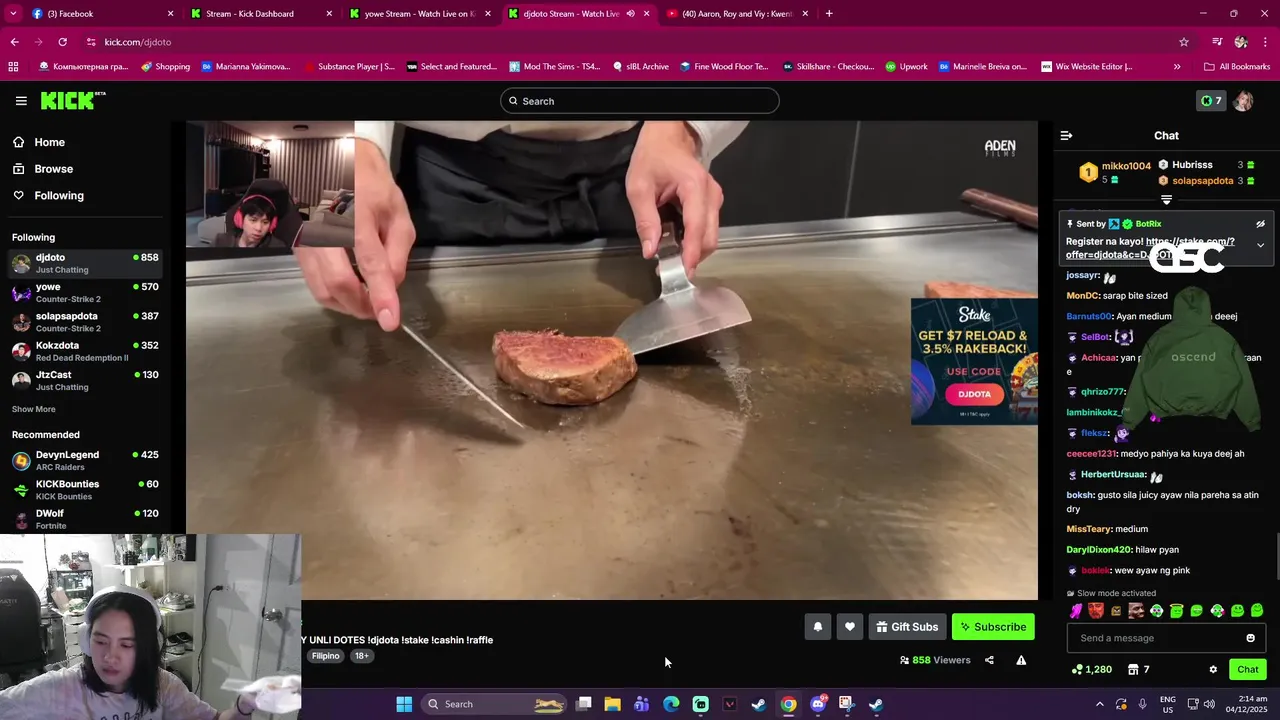Switch to the Aaron, Roy and Viy tab
Image resolution: width=1280 pixels, height=720 pixels.
point(738,14)
